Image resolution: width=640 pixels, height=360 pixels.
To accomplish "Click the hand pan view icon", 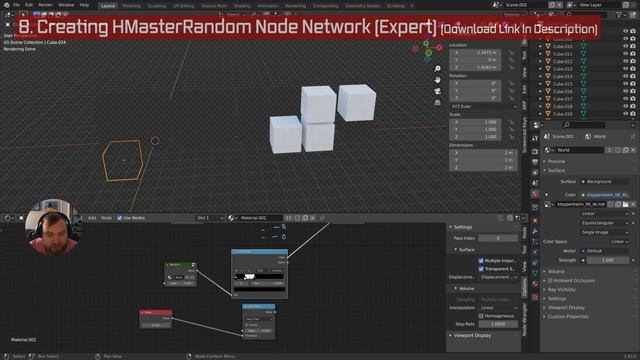I will pos(438,80).
